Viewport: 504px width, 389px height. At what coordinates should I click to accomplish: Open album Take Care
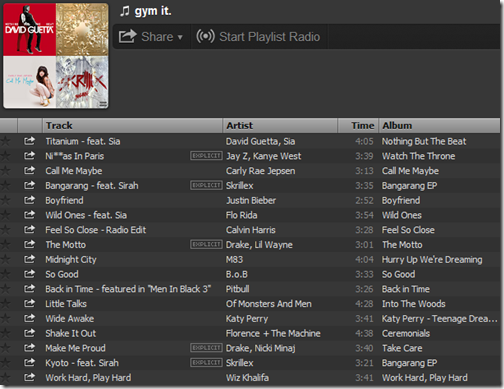(402, 348)
